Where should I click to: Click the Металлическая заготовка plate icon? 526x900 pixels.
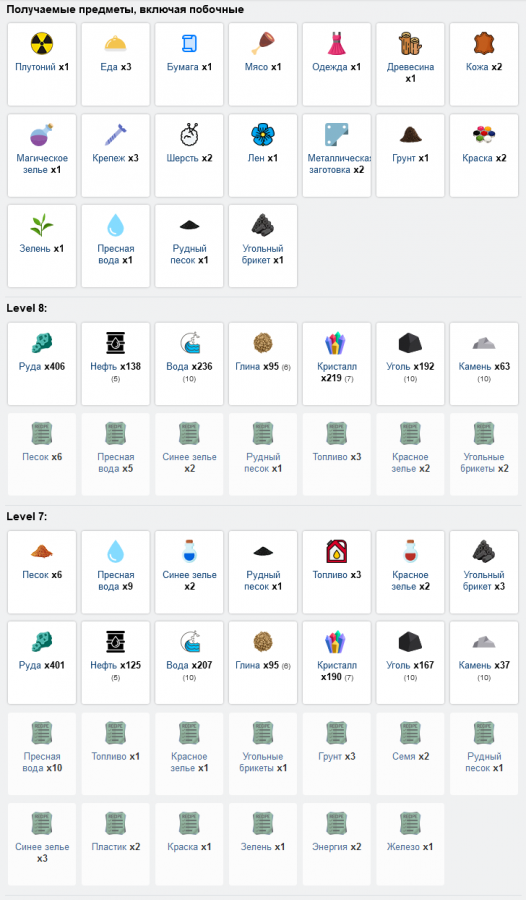tap(337, 135)
